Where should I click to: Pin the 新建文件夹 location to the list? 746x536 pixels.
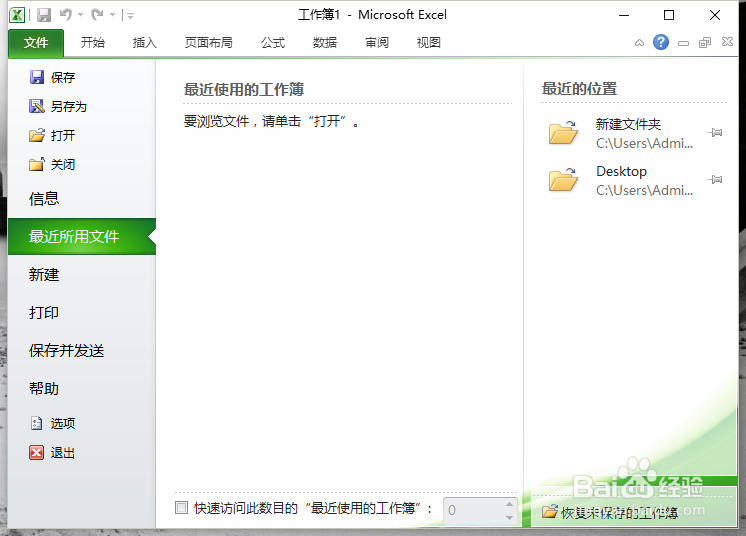[715, 133]
